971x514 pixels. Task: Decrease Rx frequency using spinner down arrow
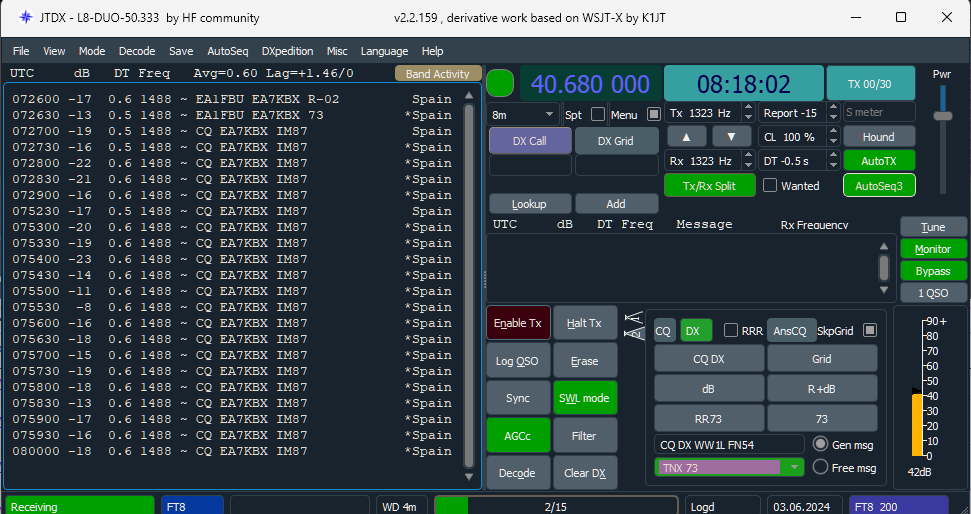[748, 165]
